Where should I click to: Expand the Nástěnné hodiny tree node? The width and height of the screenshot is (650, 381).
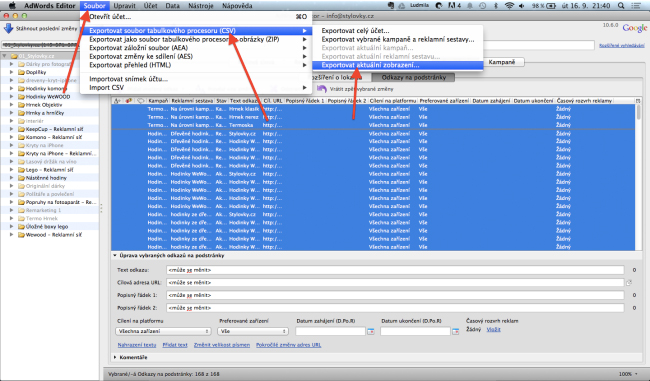(x=12, y=177)
